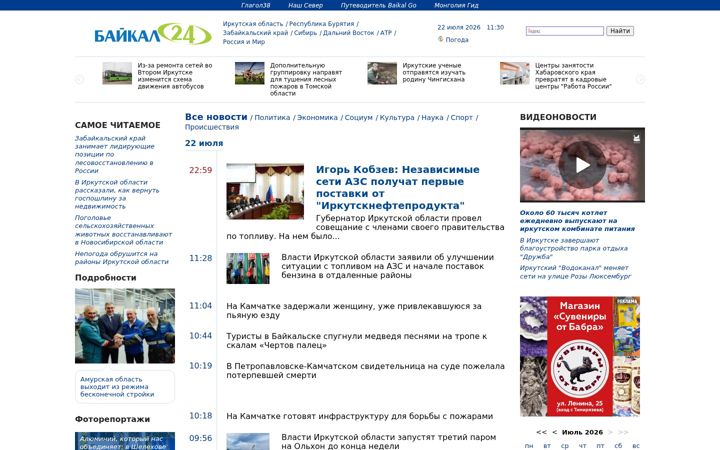This screenshot has height=450, width=720.
Task: Open Монголия Гид in the top bar
Action: pyautogui.click(x=456, y=5)
